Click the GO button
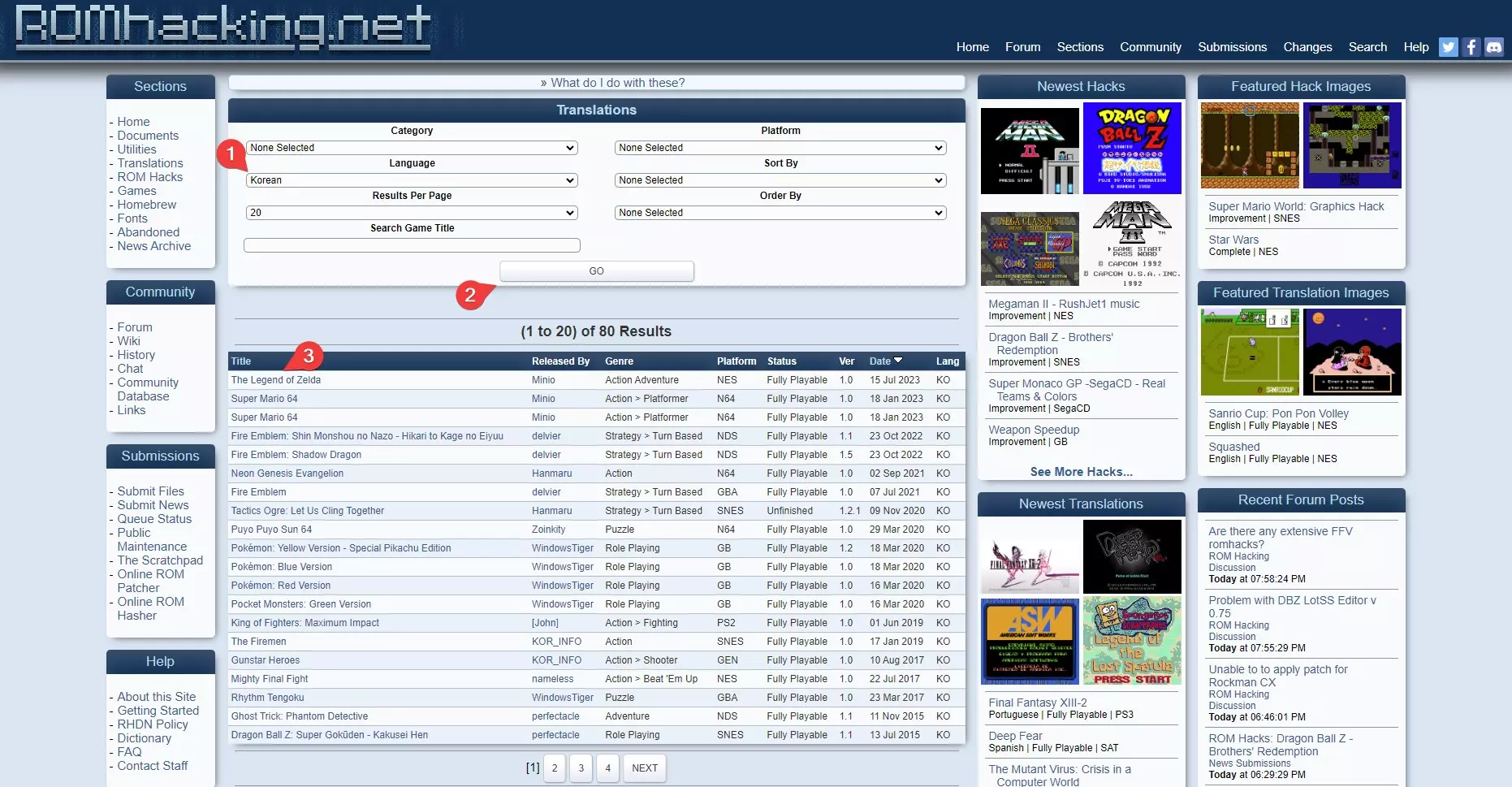The height and width of the screenshot is (787, 1512). pos(597,271)
